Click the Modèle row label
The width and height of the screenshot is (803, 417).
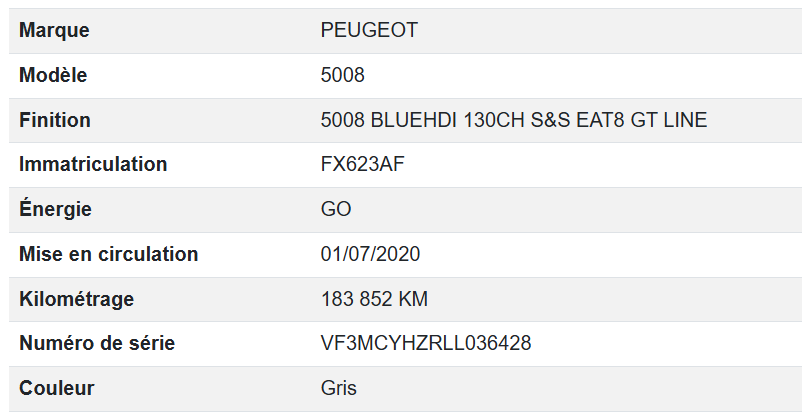tap(53, 76)
